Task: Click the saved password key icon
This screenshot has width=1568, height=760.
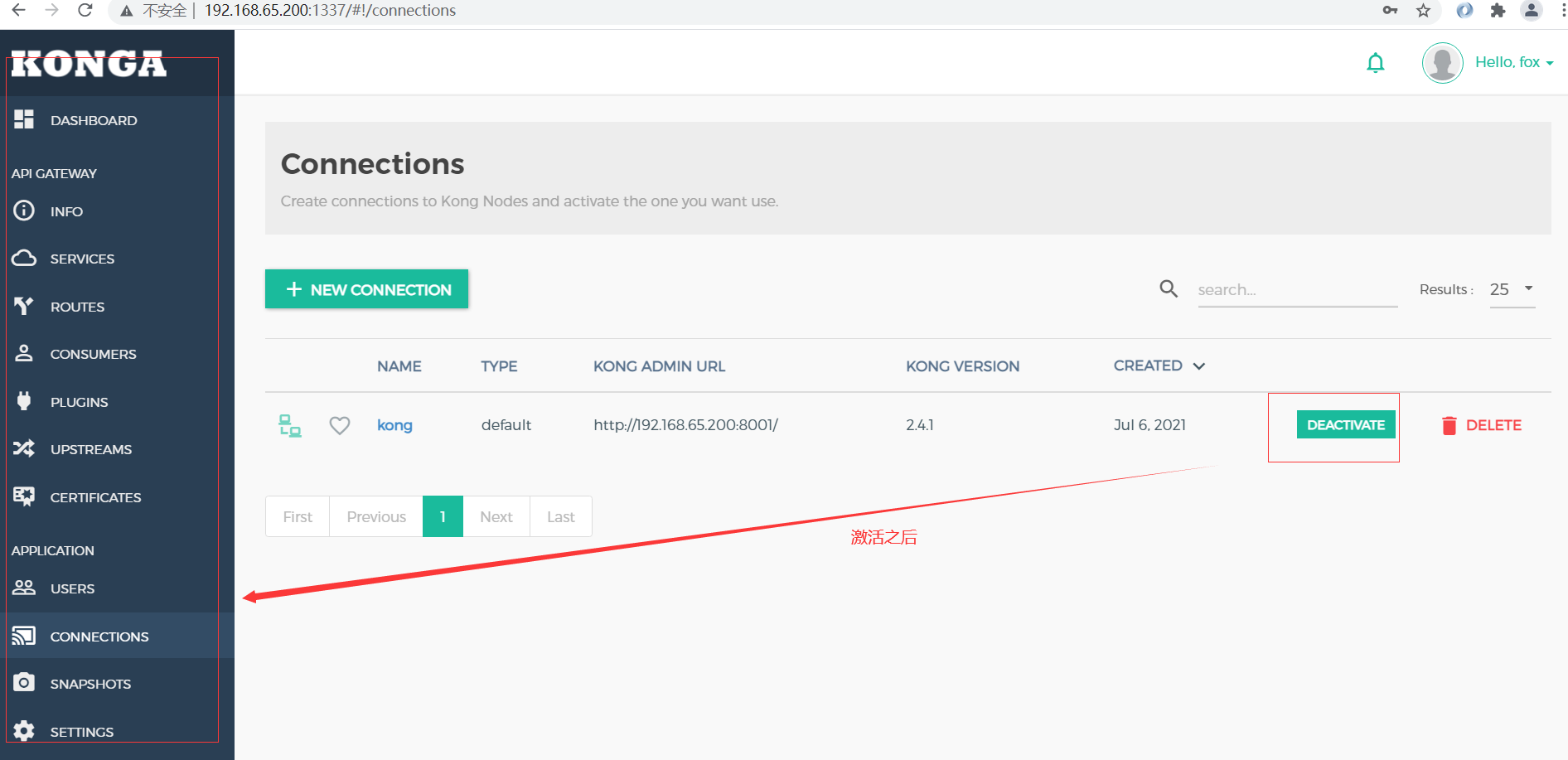Action: [x=1390, y=10]
